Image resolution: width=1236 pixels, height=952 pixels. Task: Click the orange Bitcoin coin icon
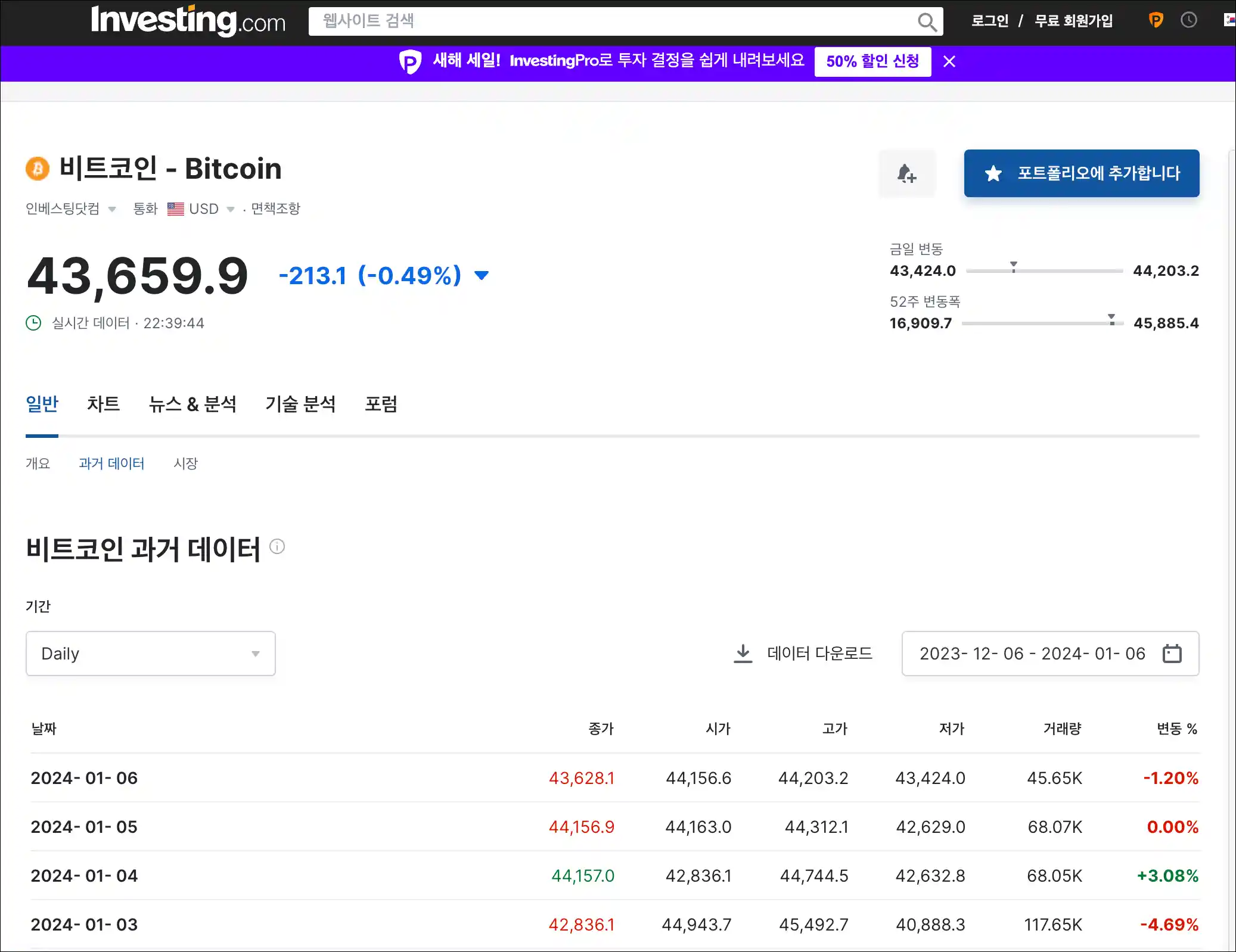tap(38, 169)
